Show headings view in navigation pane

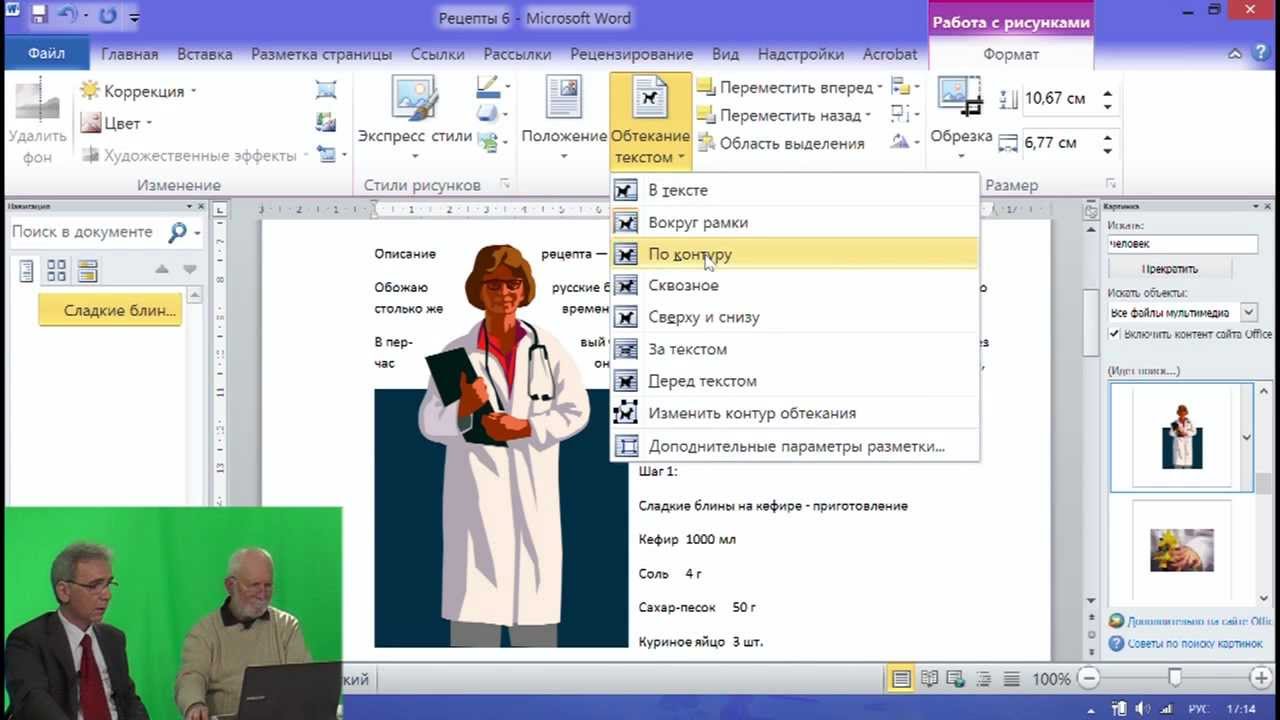pos(27,270)
